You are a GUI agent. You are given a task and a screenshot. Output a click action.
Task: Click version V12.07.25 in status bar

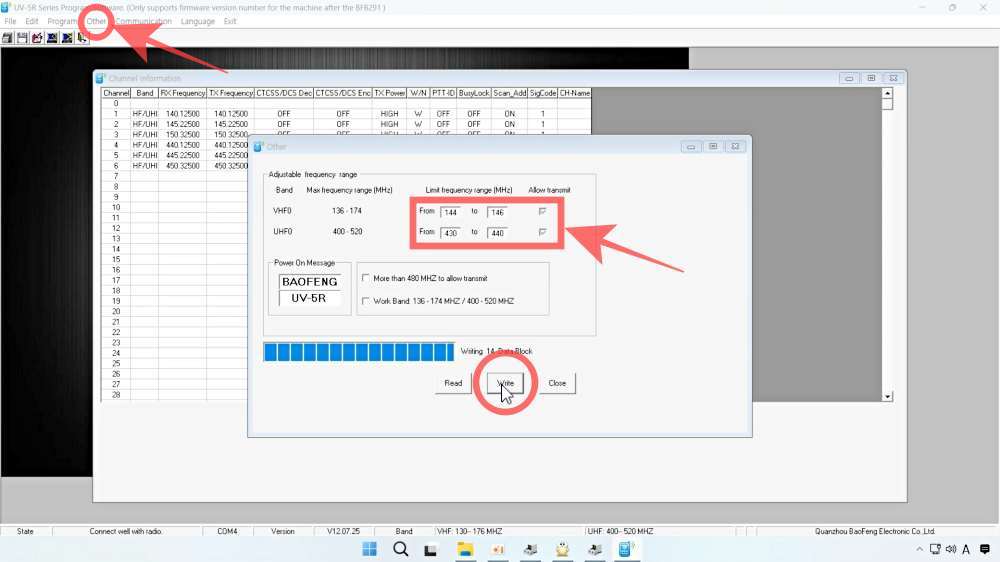(343, 531)
